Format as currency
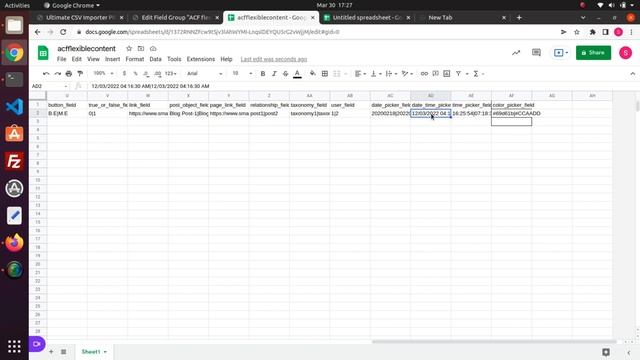The height and width of the screenshot is (360, 640). click(124, 73)
